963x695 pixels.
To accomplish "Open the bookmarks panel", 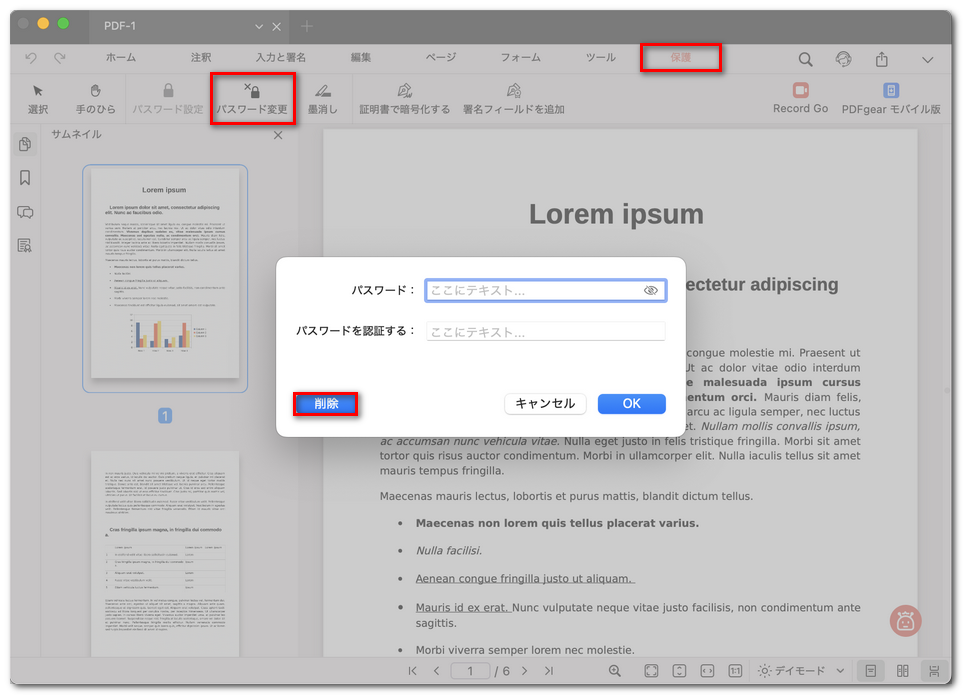I will pyautogui.click(x=23, y=178).
